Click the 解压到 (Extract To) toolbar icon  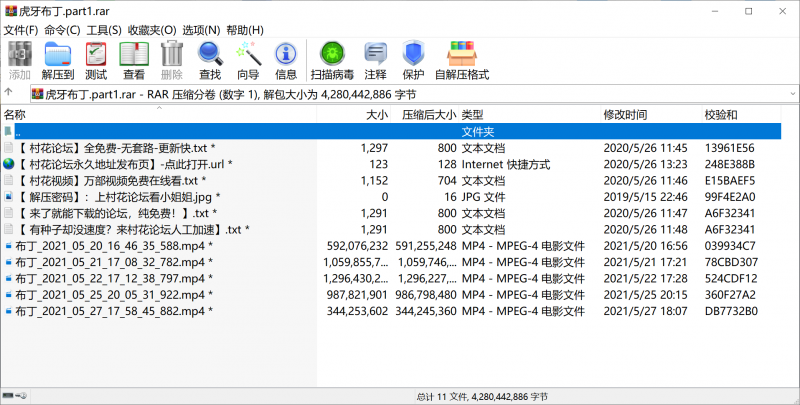(x=58, y=60)
